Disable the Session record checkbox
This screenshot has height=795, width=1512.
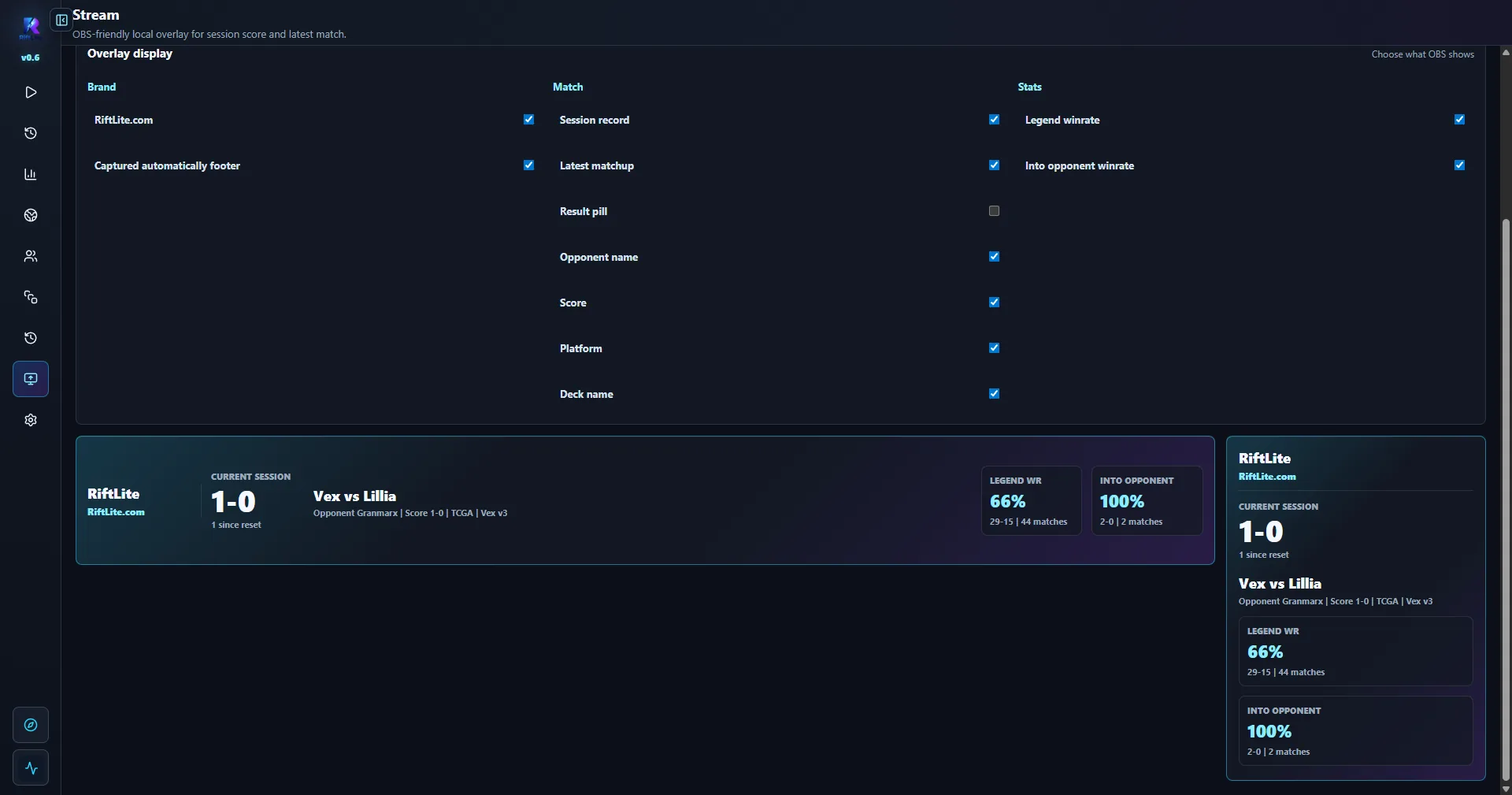point(993,119)
